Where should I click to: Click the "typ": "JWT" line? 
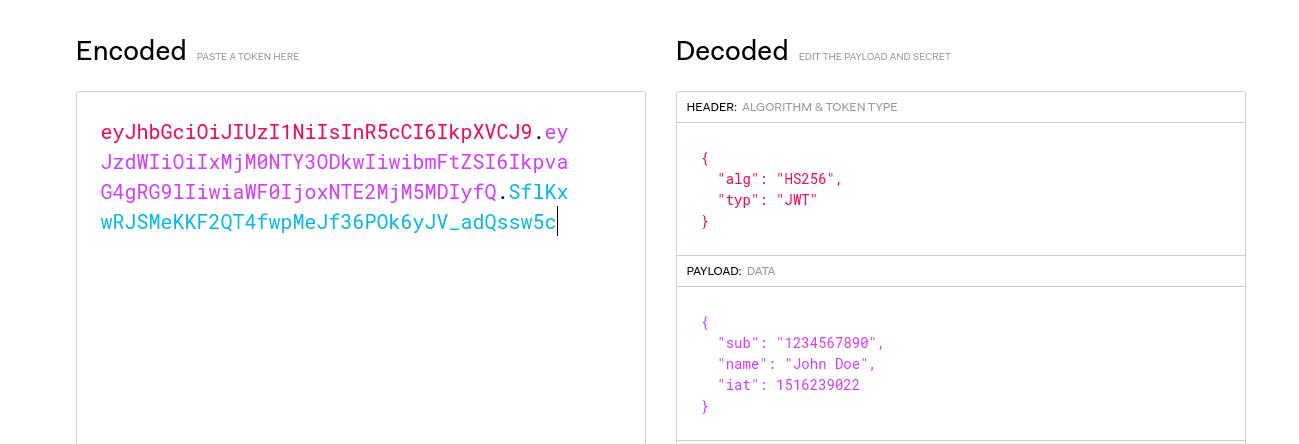[x=768, y=201]
